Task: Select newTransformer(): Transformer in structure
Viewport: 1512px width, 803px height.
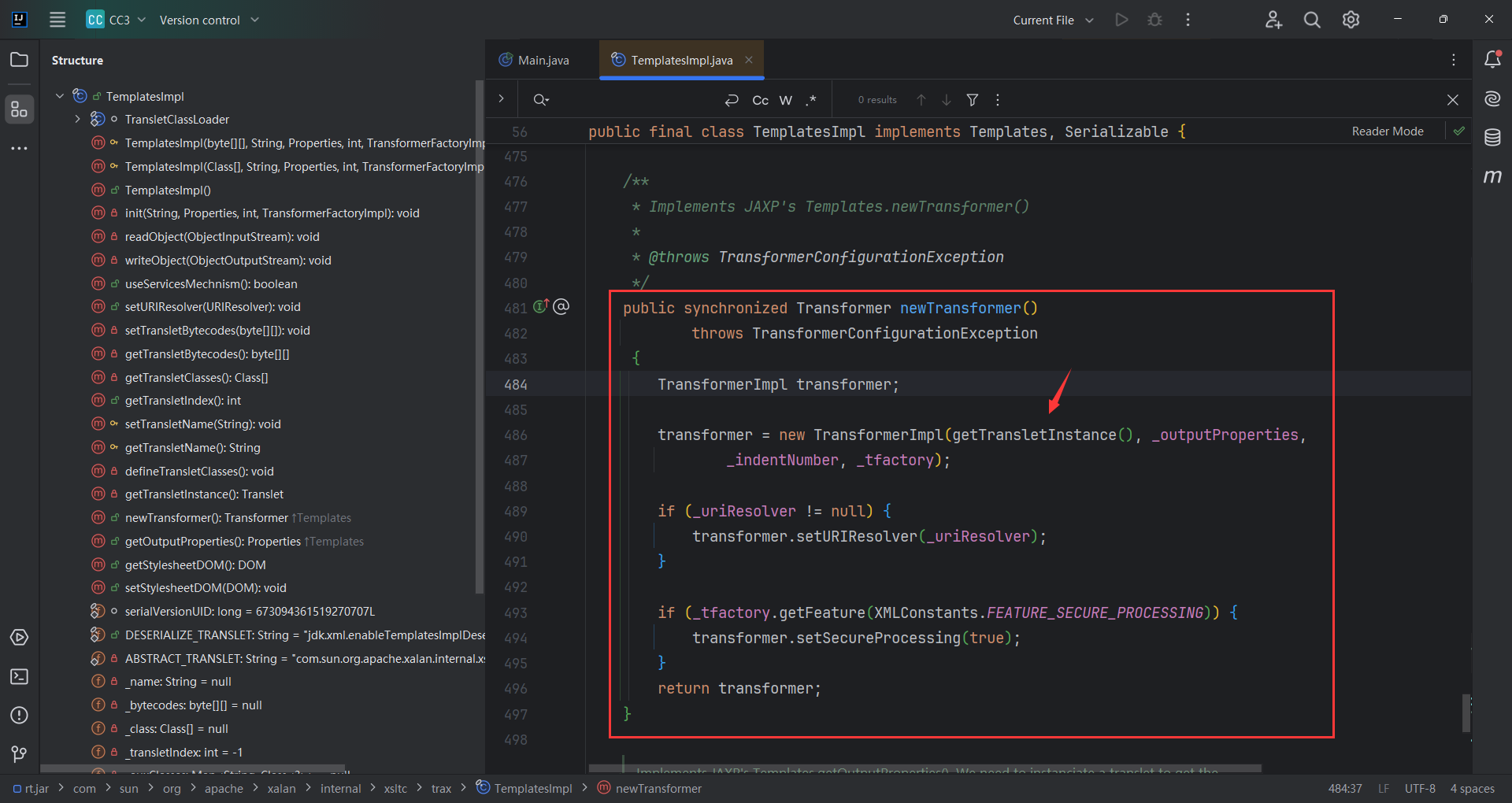Action: pos(206,517)
